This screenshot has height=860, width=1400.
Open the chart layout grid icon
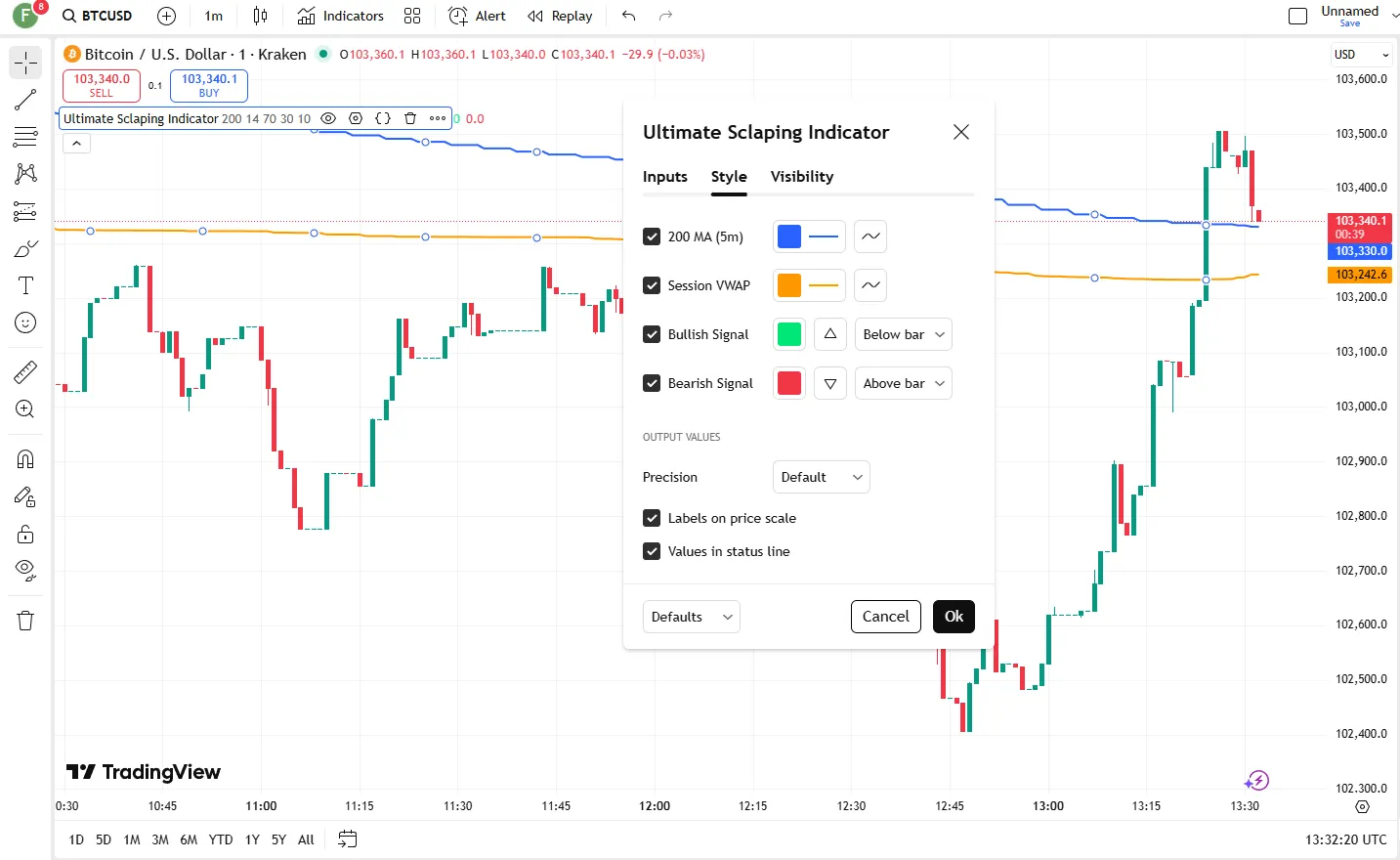412,16
